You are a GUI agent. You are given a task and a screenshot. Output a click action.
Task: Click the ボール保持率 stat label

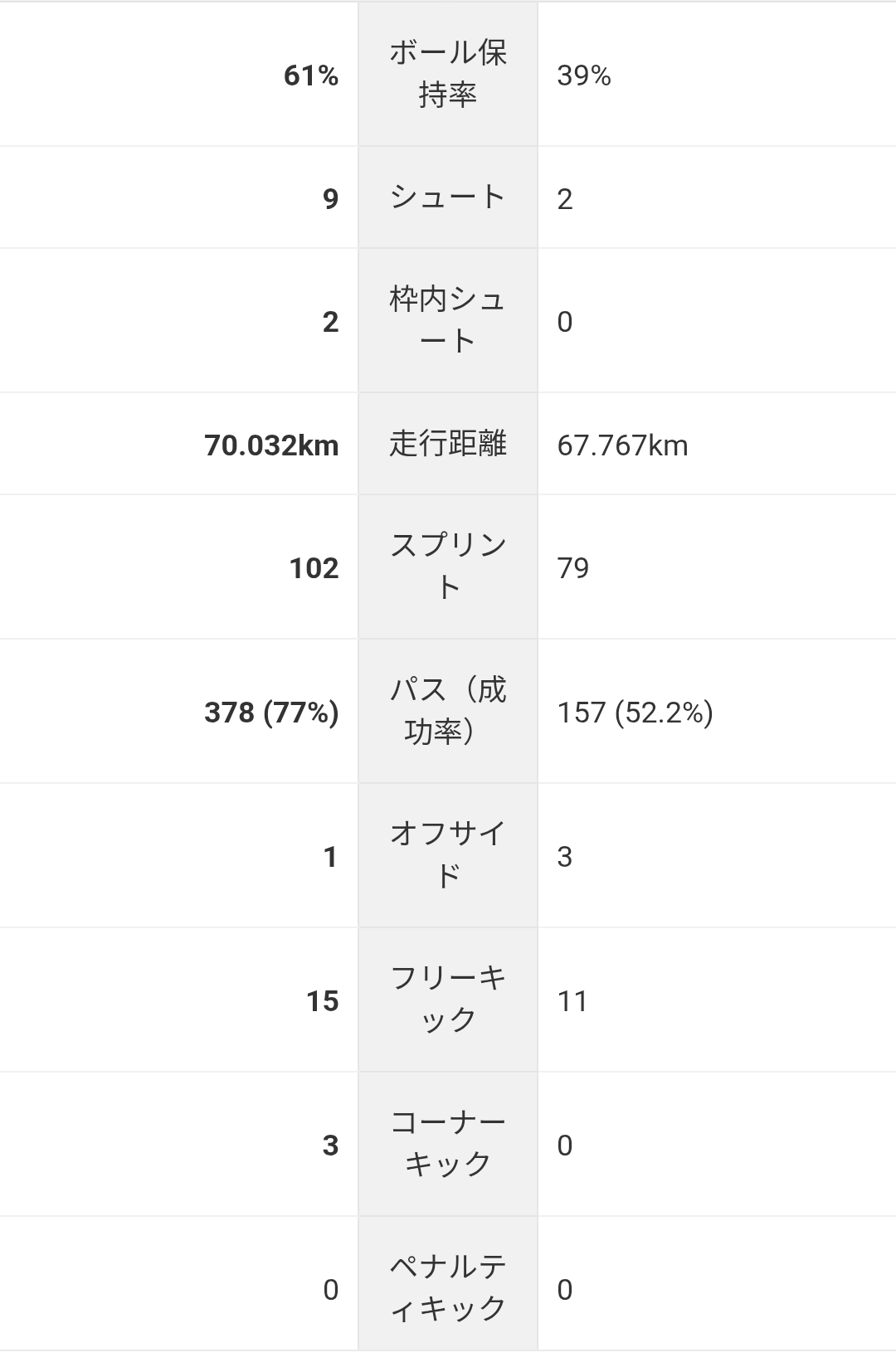pos(448,75)
